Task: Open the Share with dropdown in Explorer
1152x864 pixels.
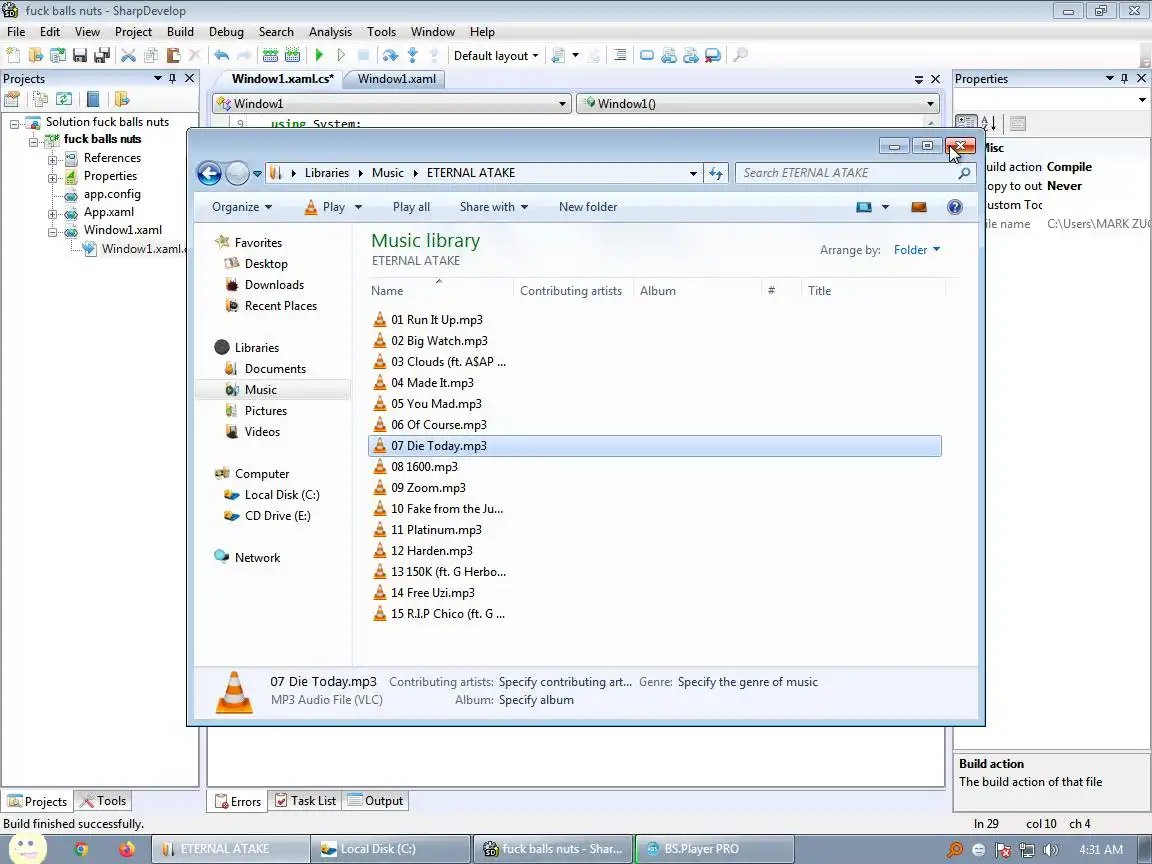Action: 494,207
